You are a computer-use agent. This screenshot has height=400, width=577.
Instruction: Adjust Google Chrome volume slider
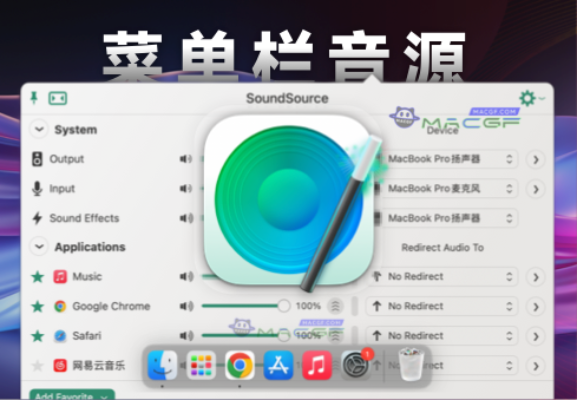coord(246,306)
